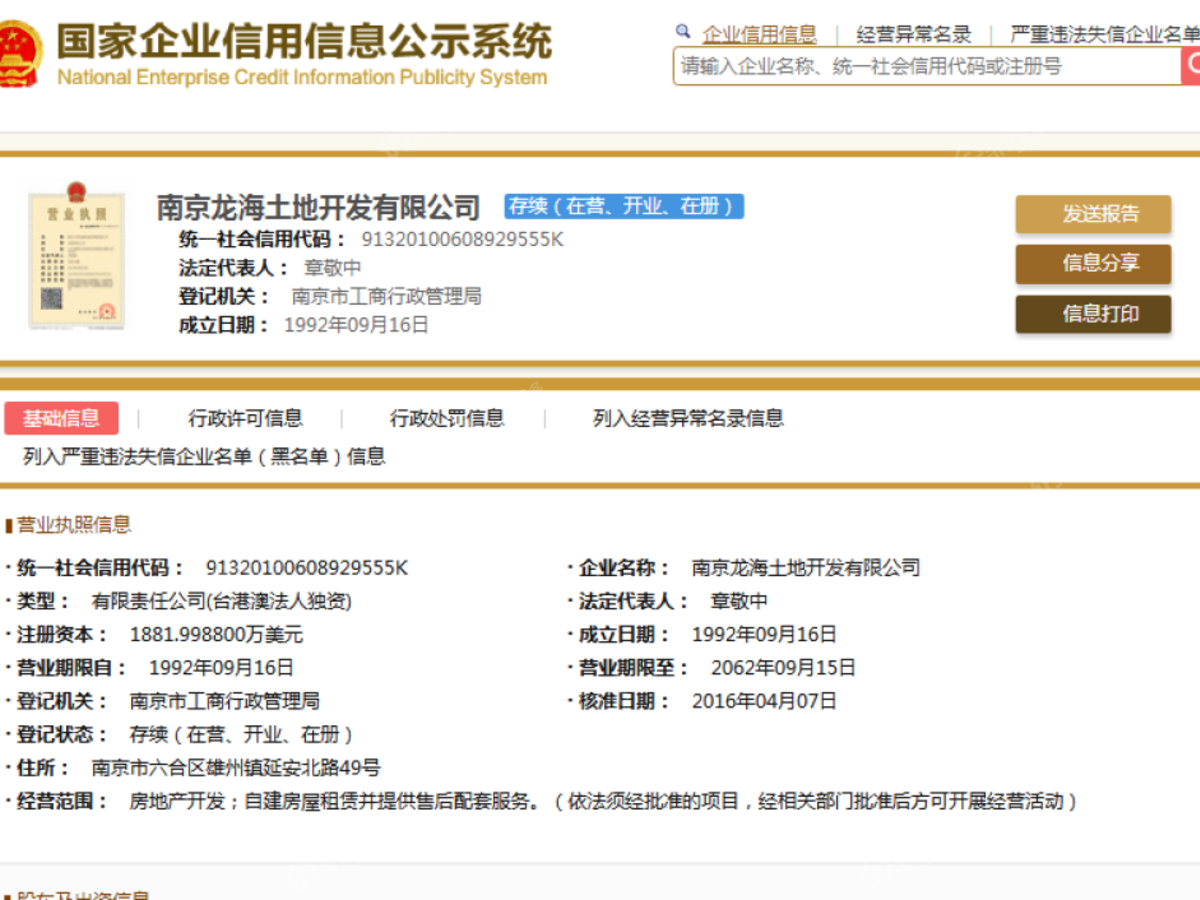This screenshot has width=1200, height=900.
Task: Click the English title National Enterprise Credit Information Publicity System
Action: [x=302, y=77]
